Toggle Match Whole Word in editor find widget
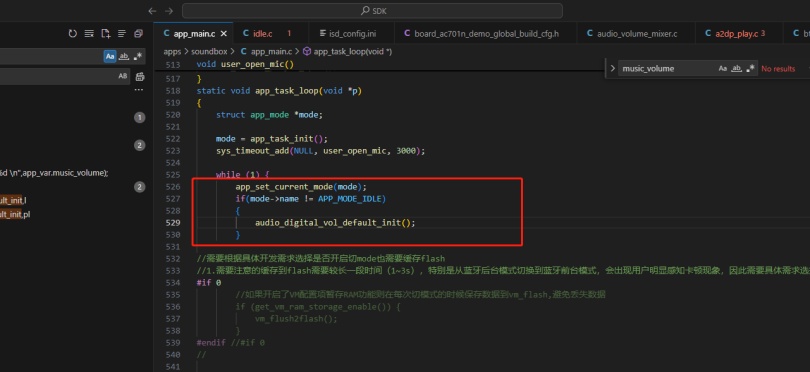810x372 pixels. point(737,68)
